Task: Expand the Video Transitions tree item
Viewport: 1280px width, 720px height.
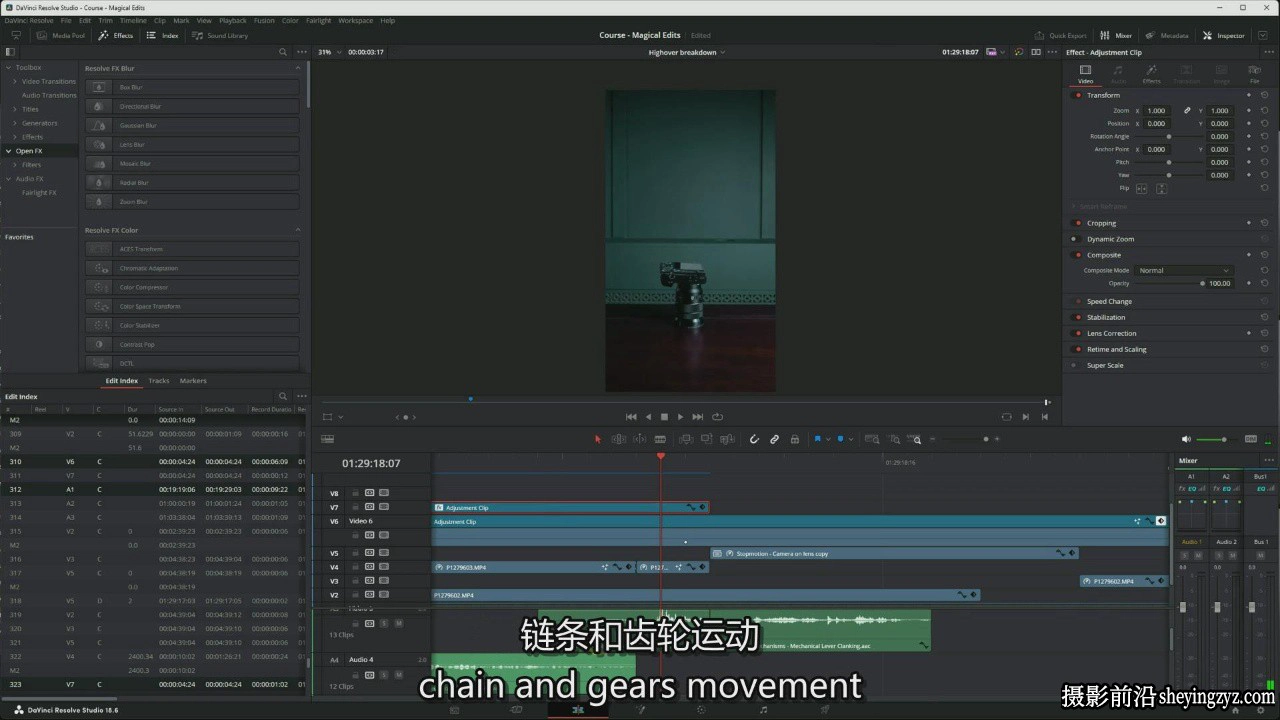Action: (x=14, y=81)
